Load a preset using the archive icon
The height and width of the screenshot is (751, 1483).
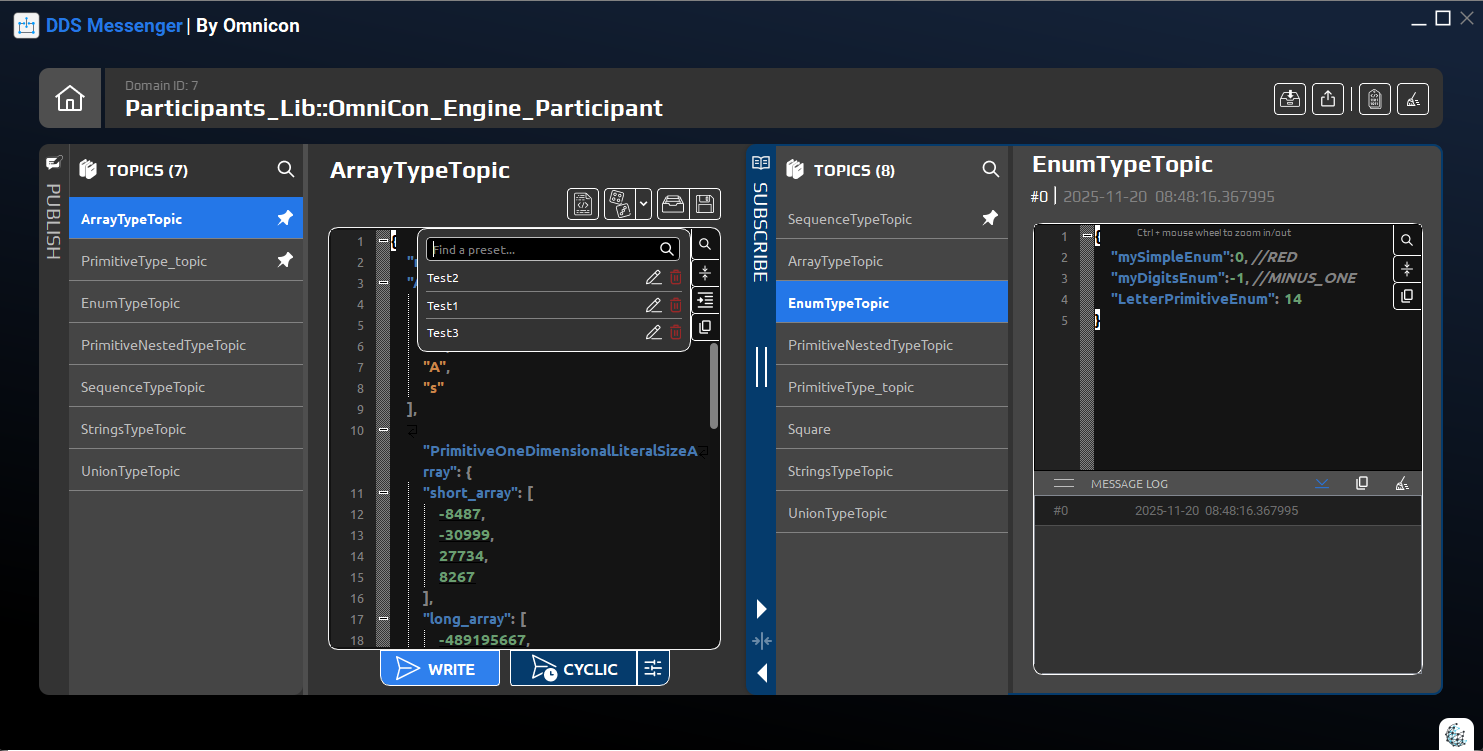673,203
